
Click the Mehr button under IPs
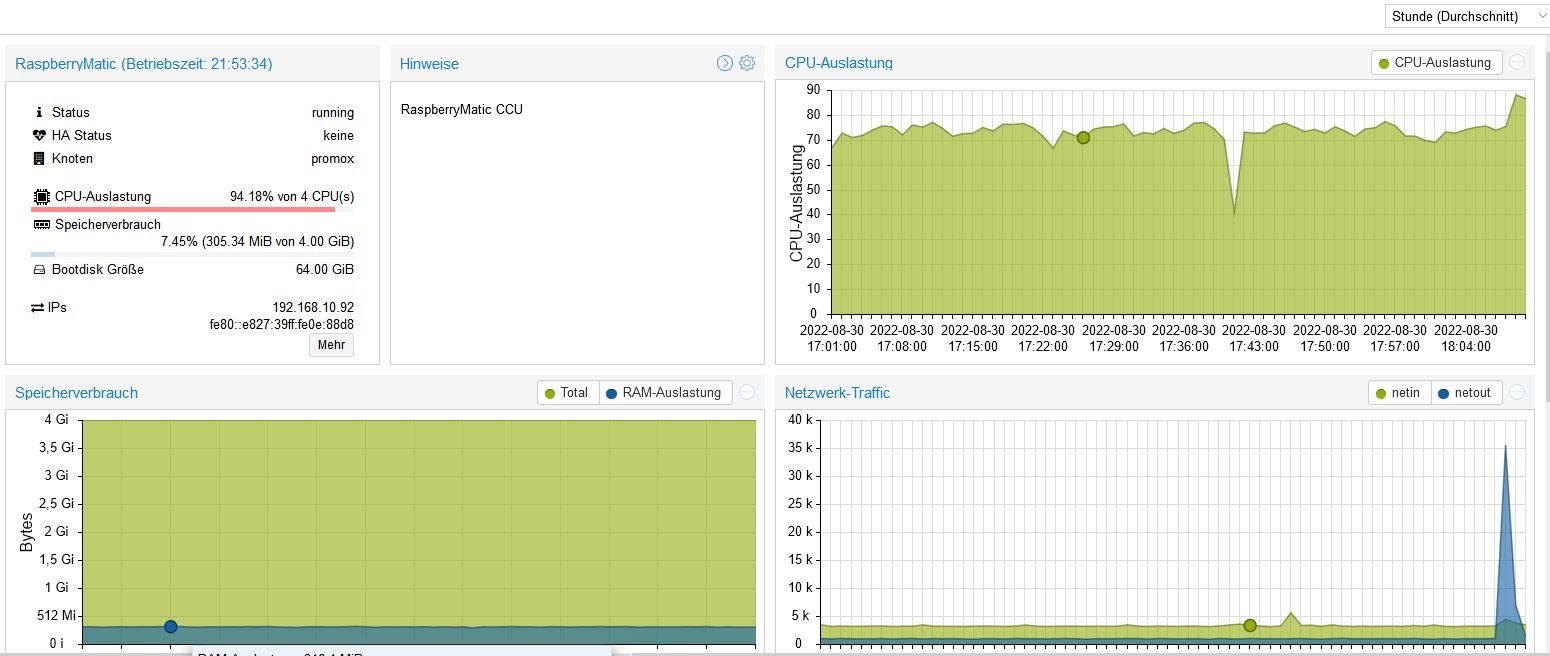pos(331,345)
